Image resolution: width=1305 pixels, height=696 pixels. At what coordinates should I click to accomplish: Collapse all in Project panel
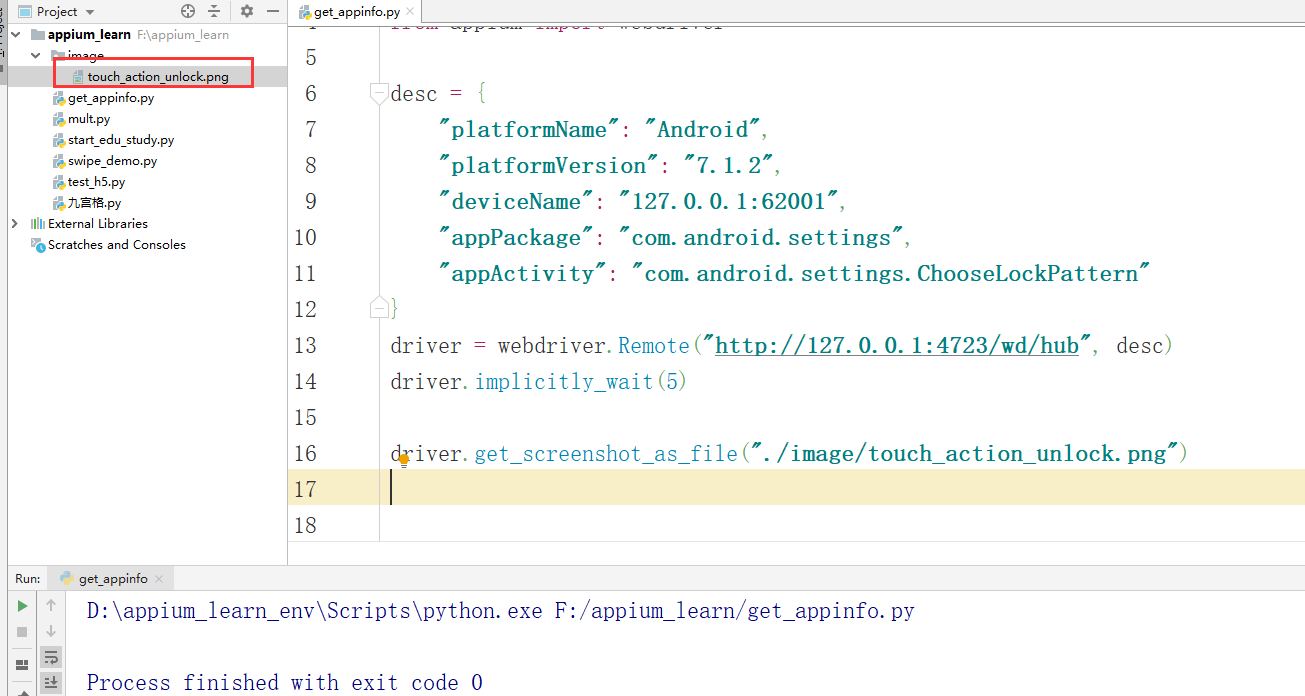coord(214,11)
